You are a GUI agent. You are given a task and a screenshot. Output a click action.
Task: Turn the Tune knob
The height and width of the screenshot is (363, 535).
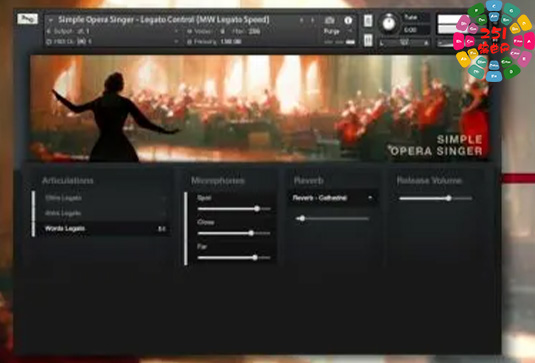coord(388,23)
